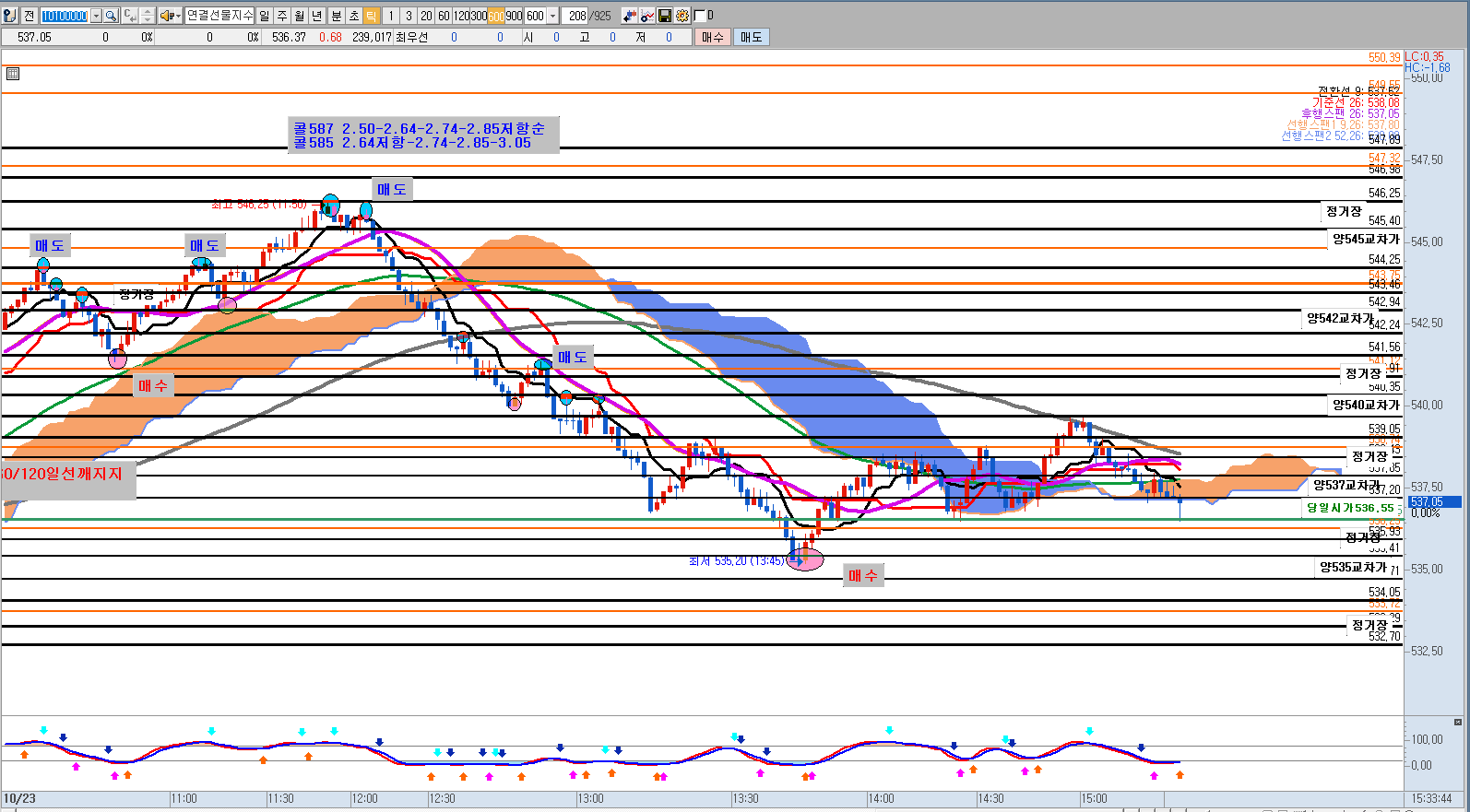Click the phone icon at toolbar left
Viewport: 1470px width, 812px height.
[x=10, y=16]
